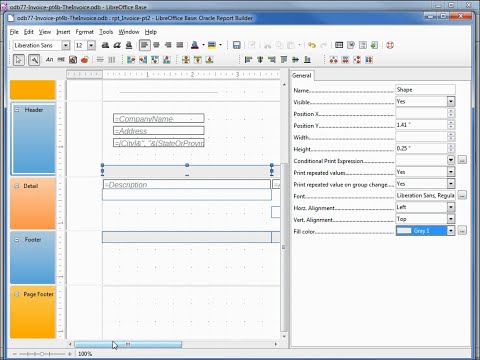Click the font color icon
Image resolution: width=480 pixels, height=360 pixels.
pyautogui.click(x=195, y=45)
